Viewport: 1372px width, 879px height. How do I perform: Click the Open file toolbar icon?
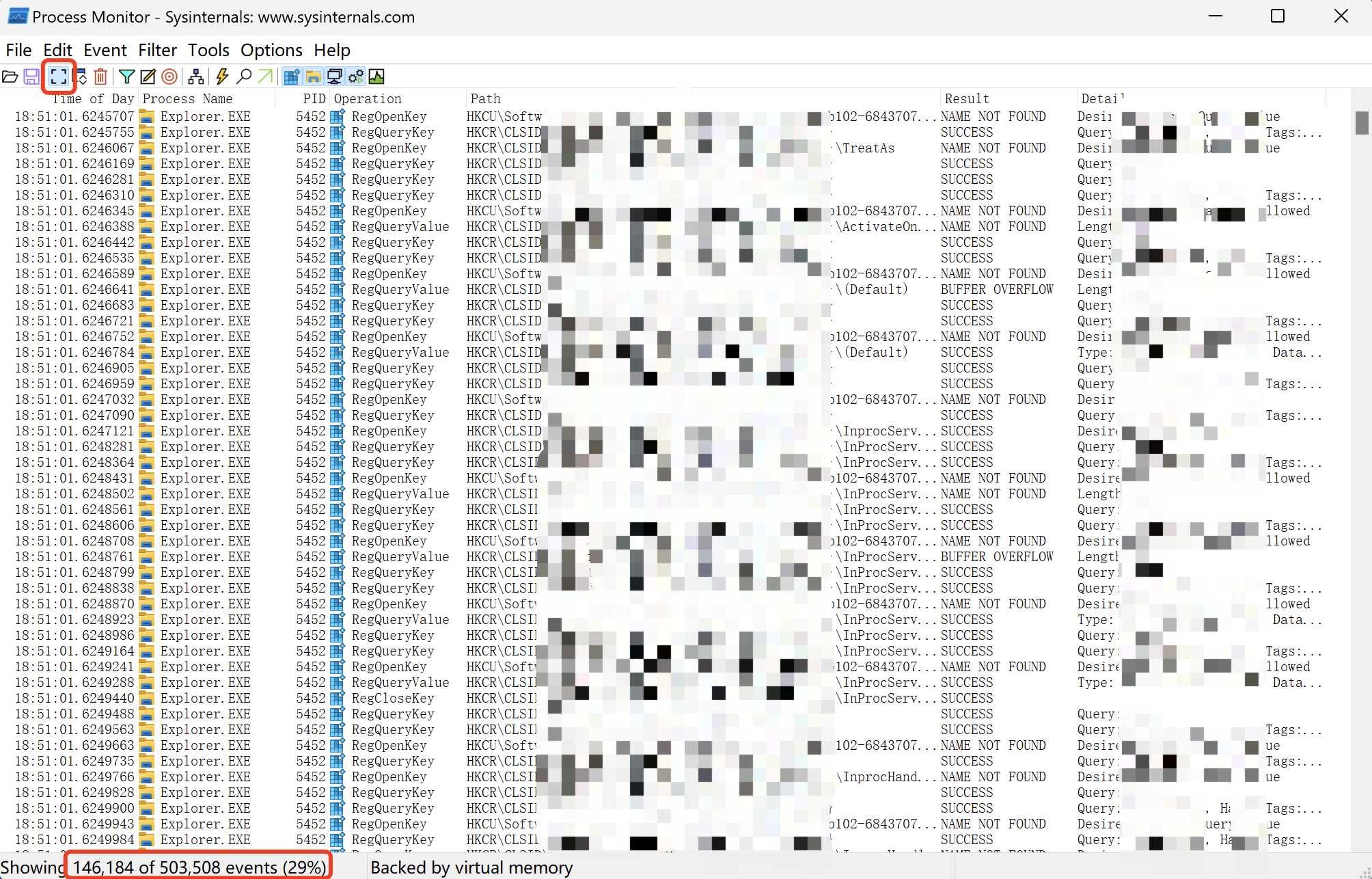(x=10, y=77)
